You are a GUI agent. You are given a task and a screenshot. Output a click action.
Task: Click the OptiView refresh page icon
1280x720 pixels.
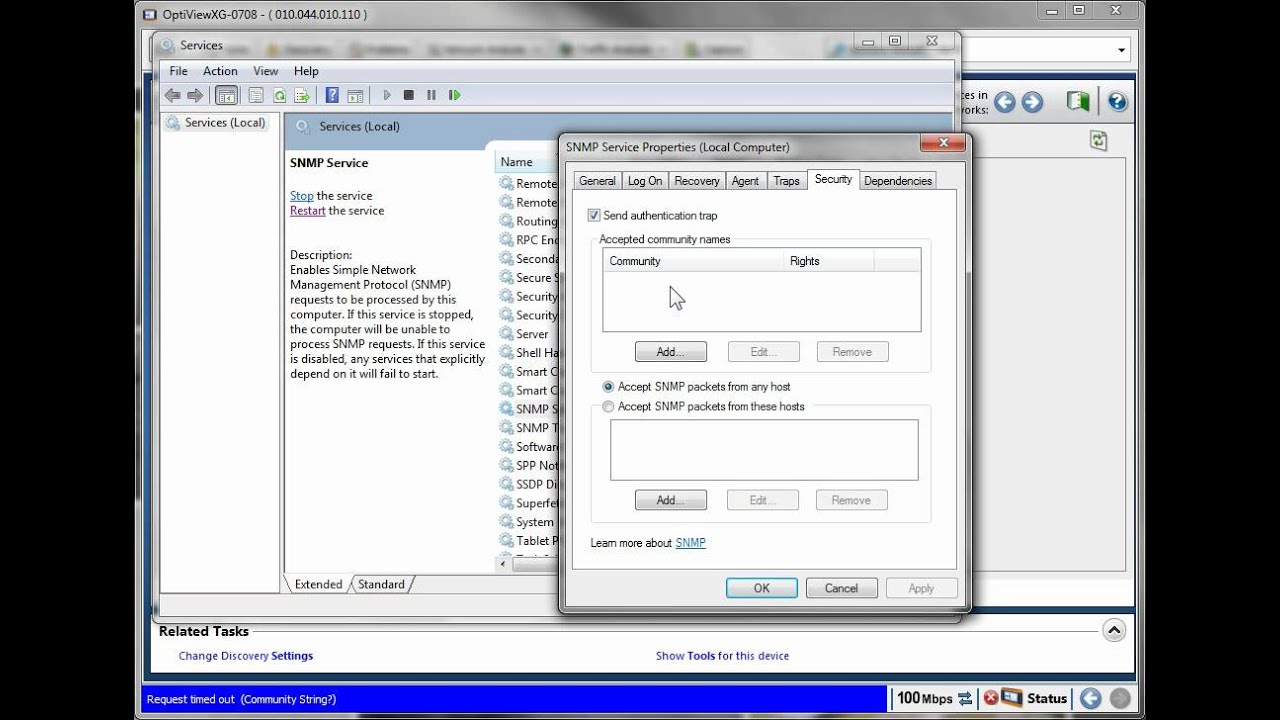pyautogui.click(x=1099, y=141)
